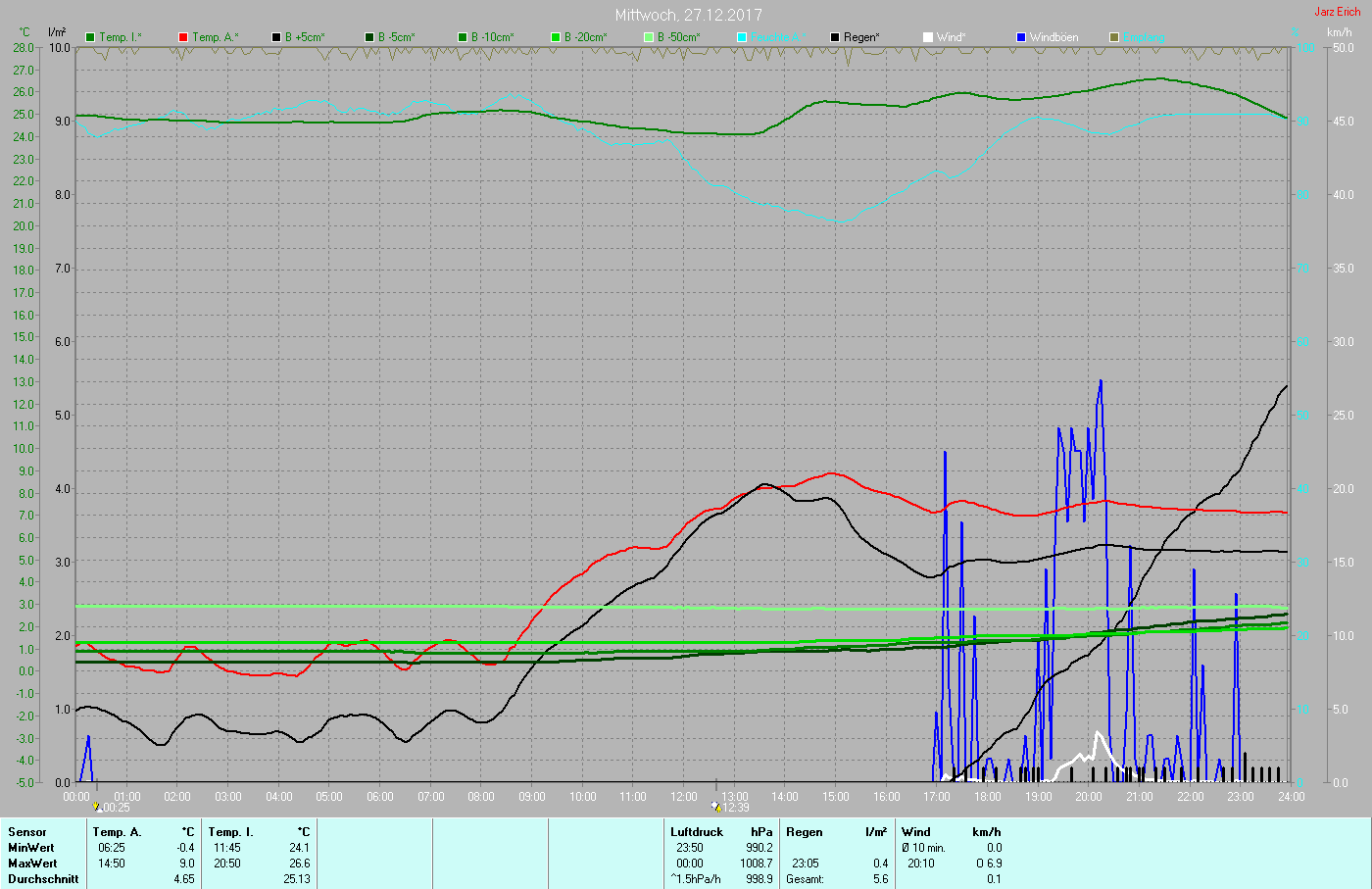Click the red 'Jarz Erich' text

(1338, 12)
